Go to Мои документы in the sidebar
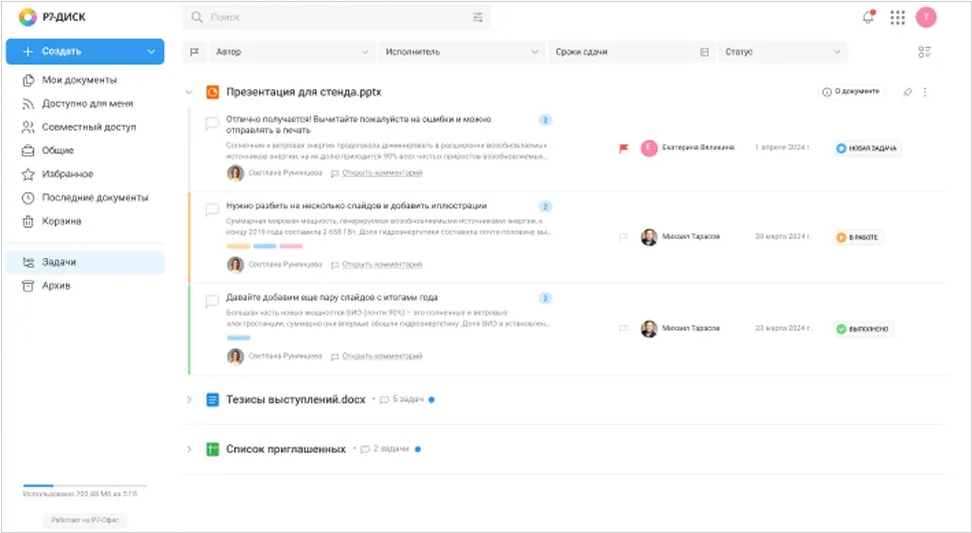Screen dimensions: 972x533 point(79,80)
